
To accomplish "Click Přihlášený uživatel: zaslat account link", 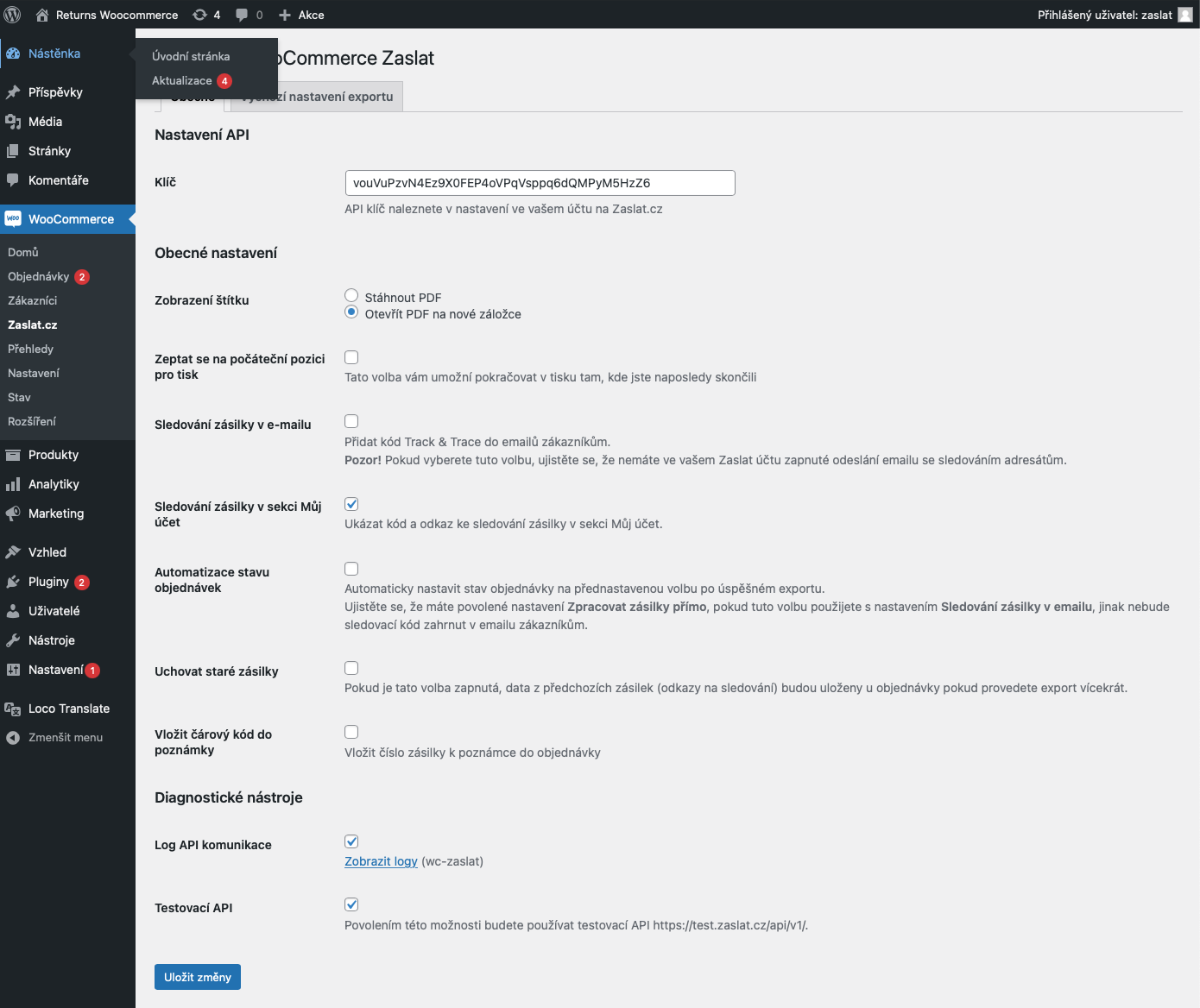I will pos(1105,15).
